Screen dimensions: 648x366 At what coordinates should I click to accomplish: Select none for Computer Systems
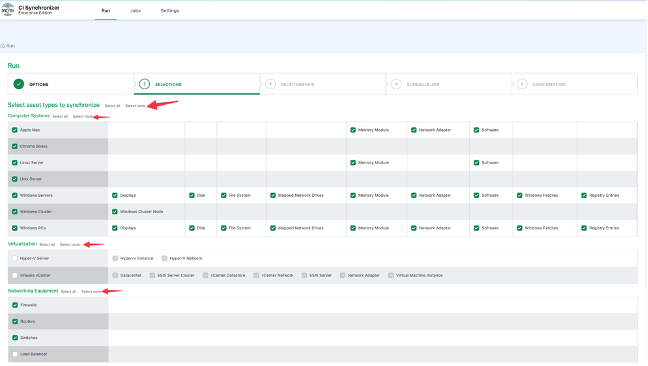point(83,116)
